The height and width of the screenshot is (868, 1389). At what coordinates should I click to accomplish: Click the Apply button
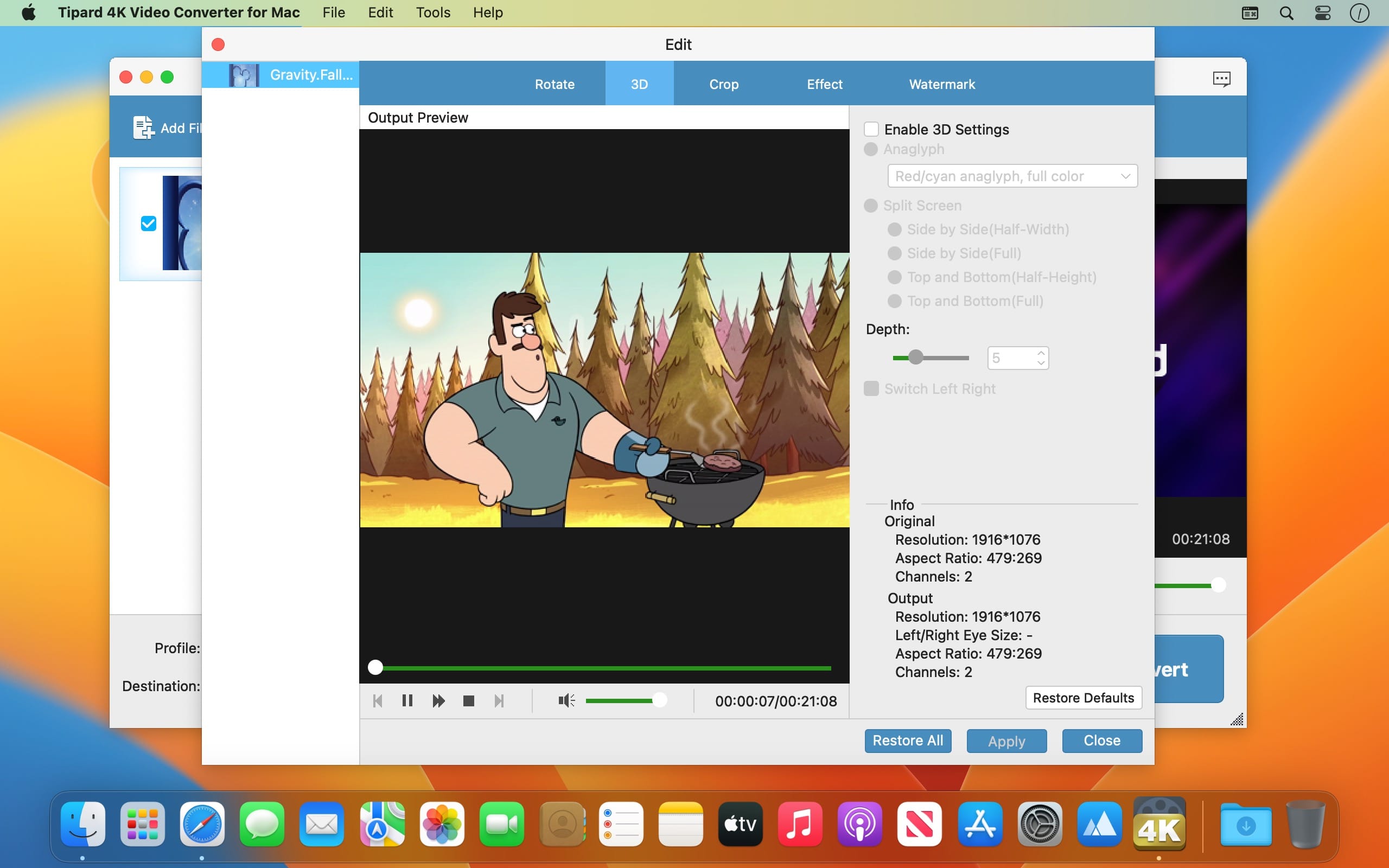1006,741
